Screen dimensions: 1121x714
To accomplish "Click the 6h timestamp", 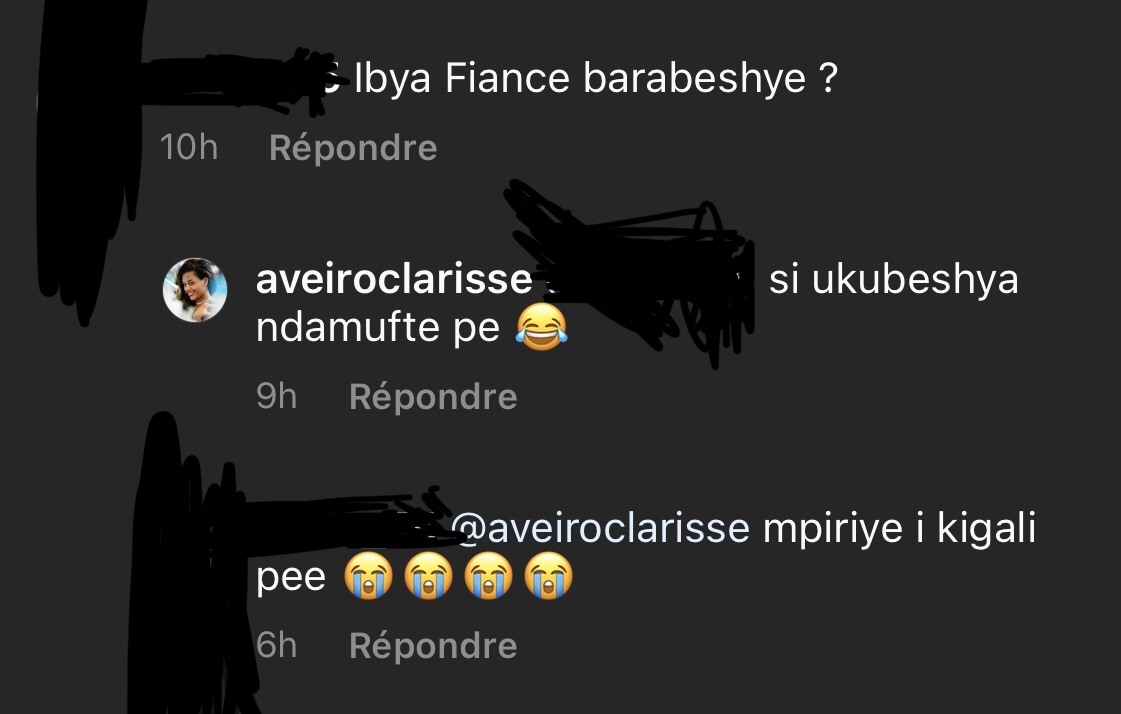I will pyautogui.click(x=277, y=645).
